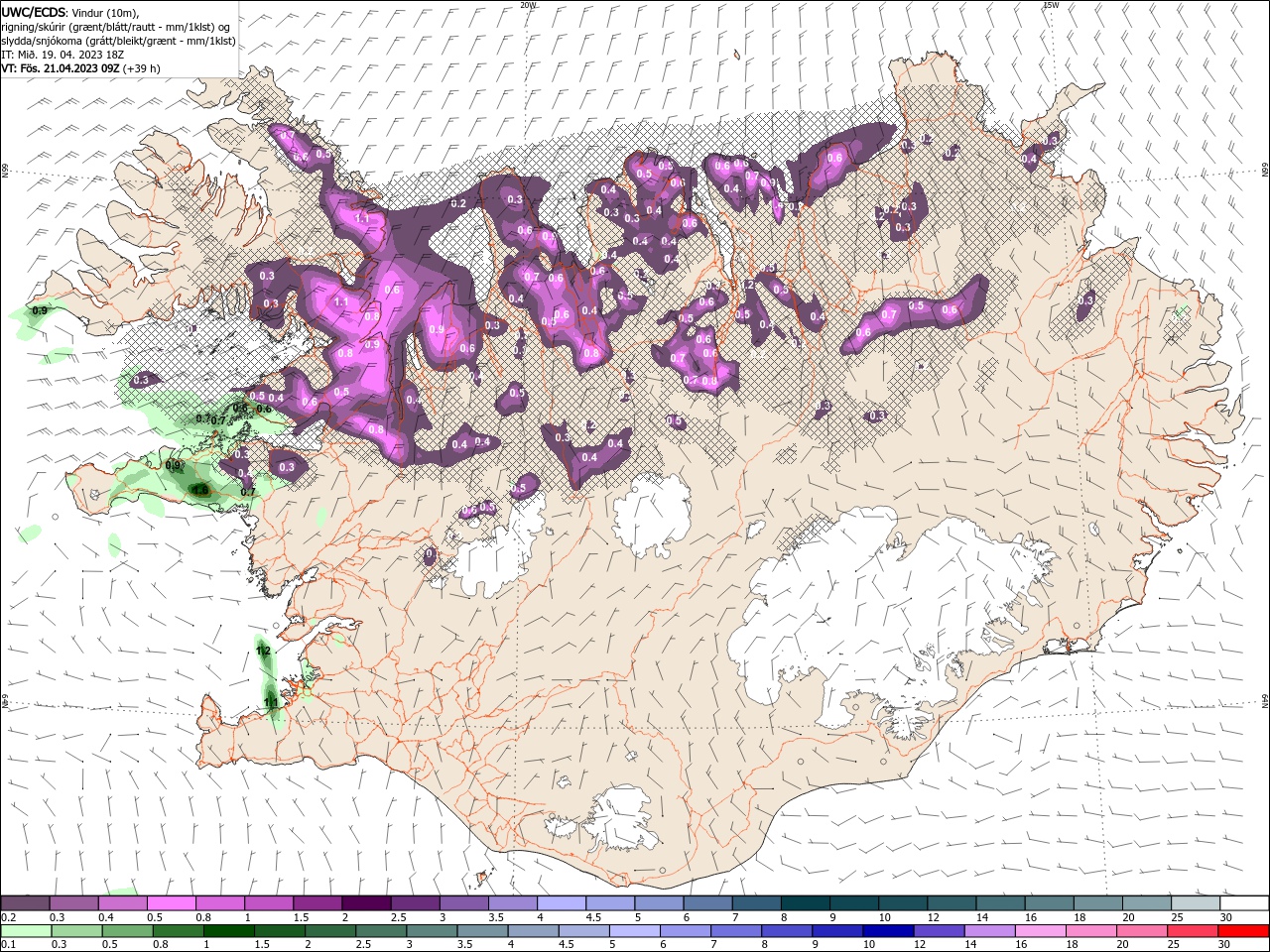This screenshot has width=1270, height=952.
Task: Select the 'slydda/snjókoma' legend description line
Action: coord(119,41)
